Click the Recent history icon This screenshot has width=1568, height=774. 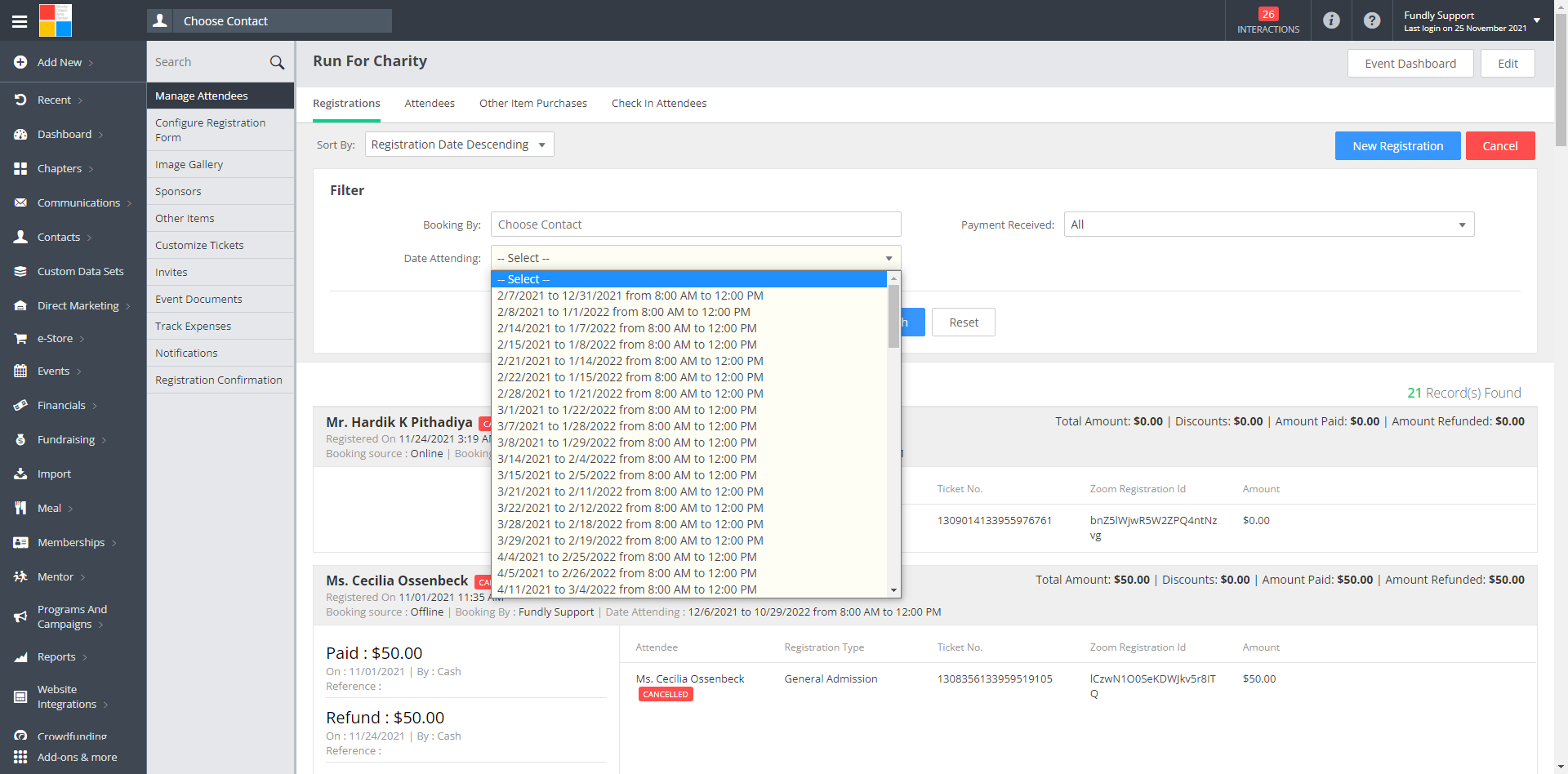(x=20, y=100)
